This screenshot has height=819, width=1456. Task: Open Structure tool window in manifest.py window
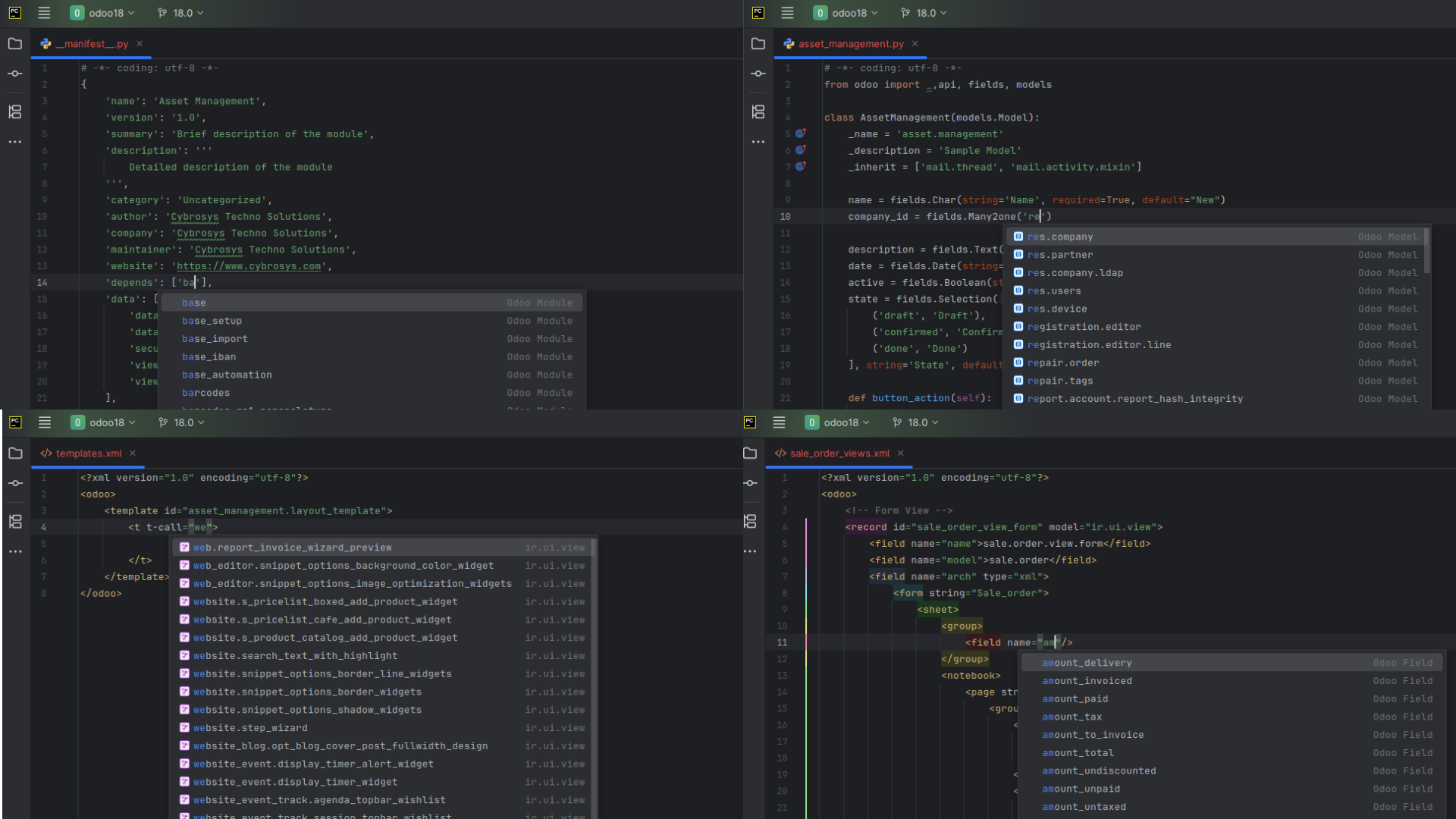coord(15,112)
